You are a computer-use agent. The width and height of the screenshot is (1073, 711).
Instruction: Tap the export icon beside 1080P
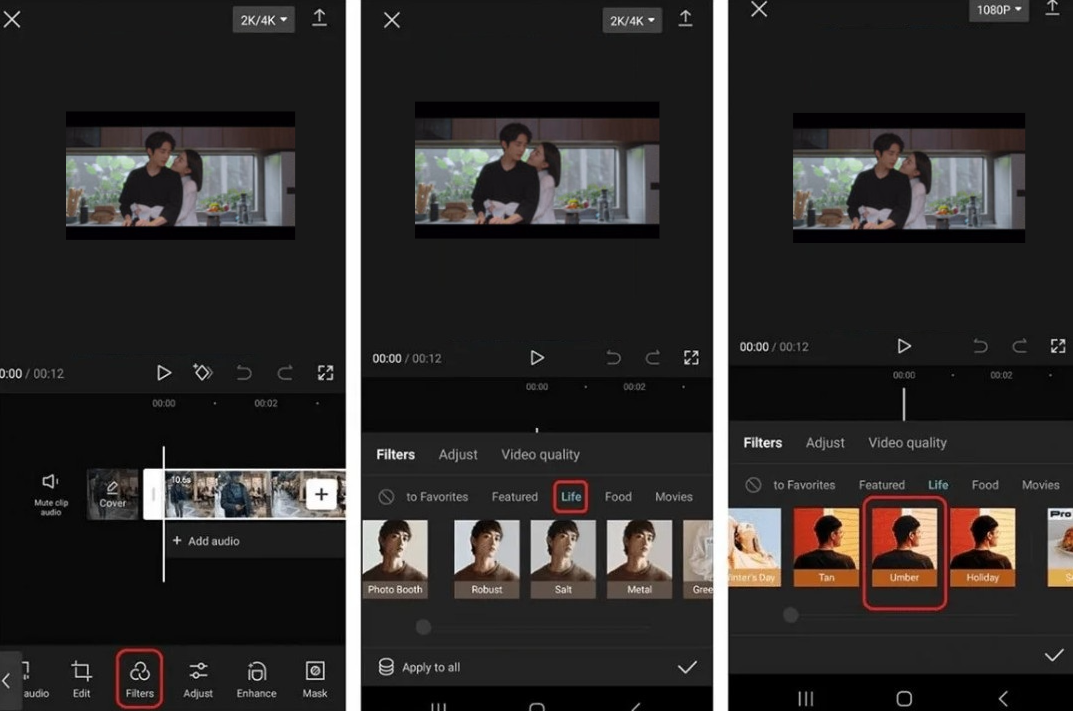coord(1052,8)
